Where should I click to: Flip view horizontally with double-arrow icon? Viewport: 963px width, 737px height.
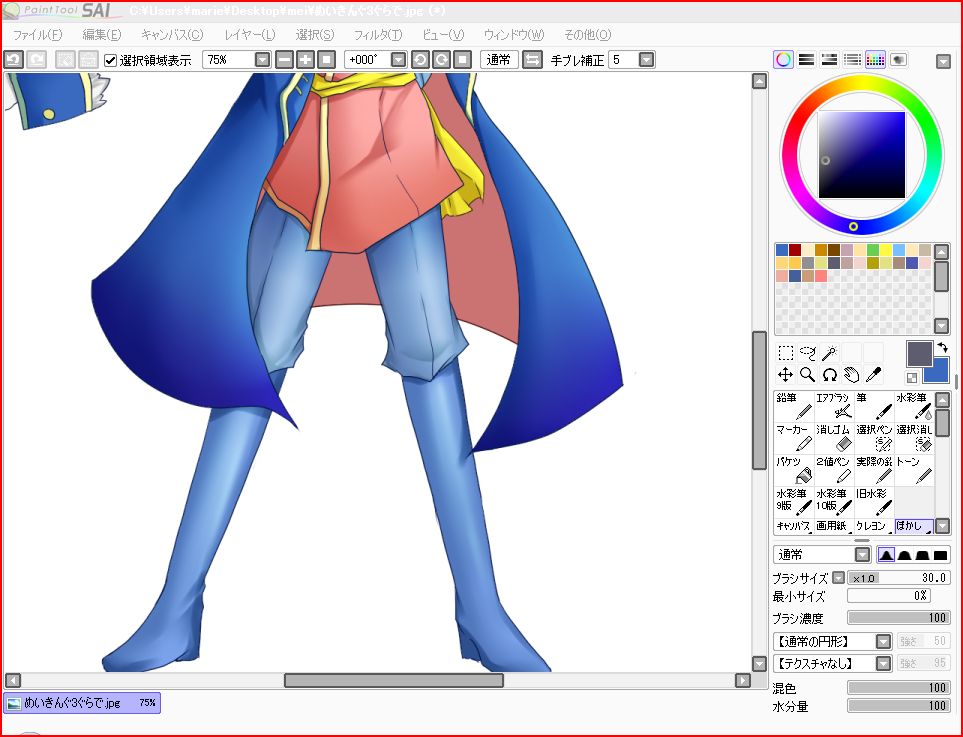pos(532,60)
